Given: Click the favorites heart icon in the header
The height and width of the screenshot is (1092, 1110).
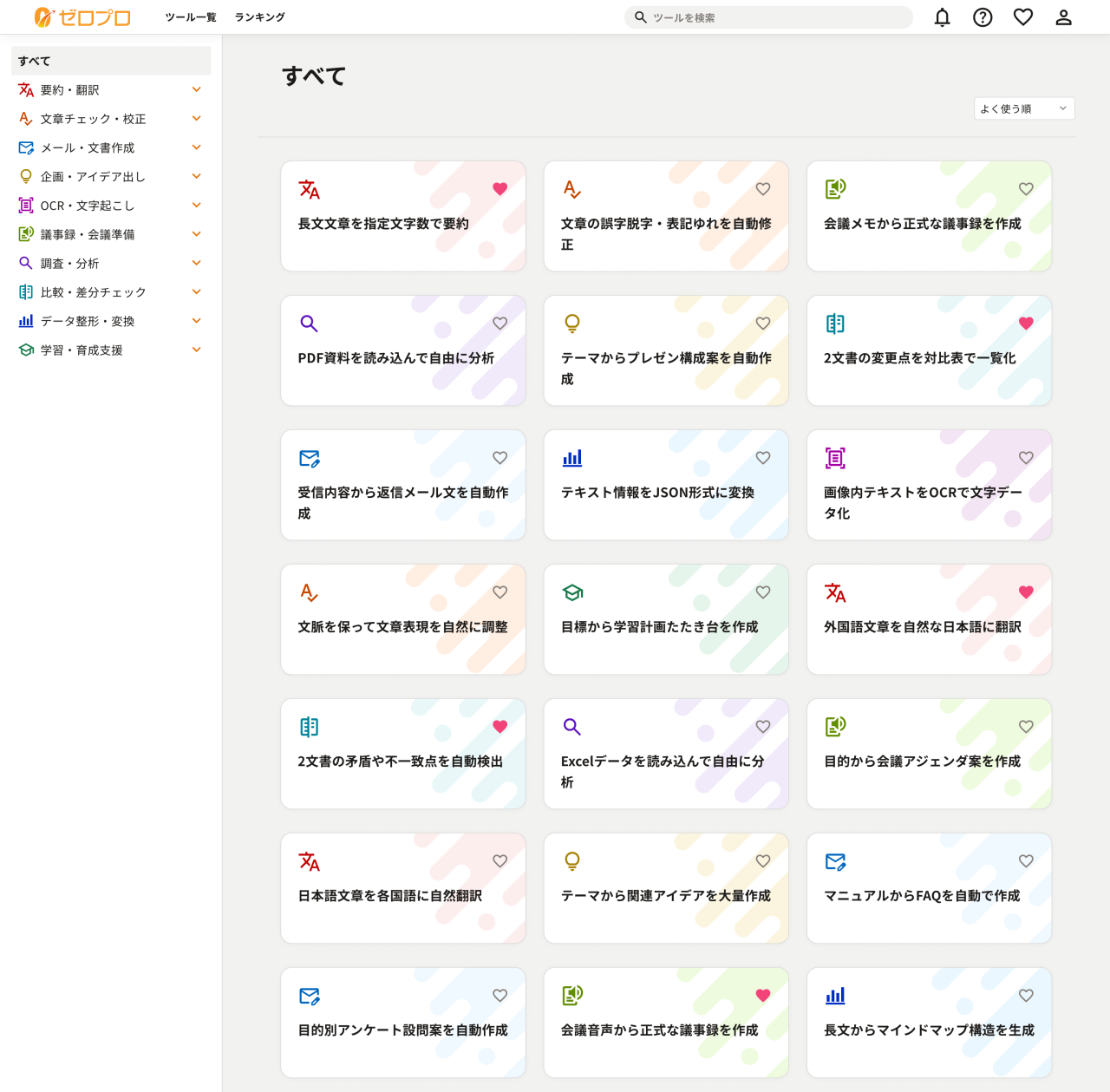Looking at the screenshot, I should pos(1024,16).
